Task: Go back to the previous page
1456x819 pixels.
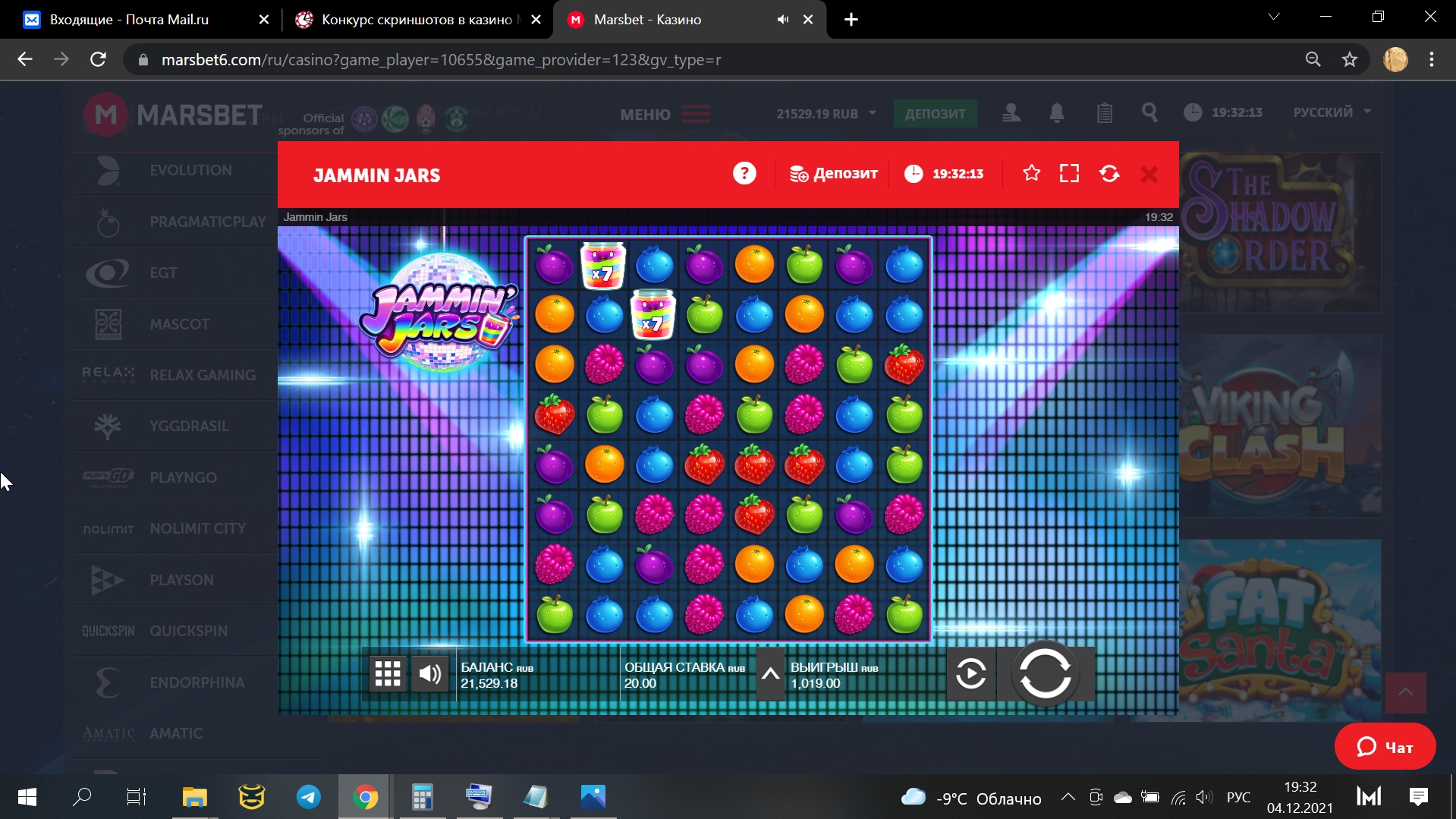Action: point(25,59)
